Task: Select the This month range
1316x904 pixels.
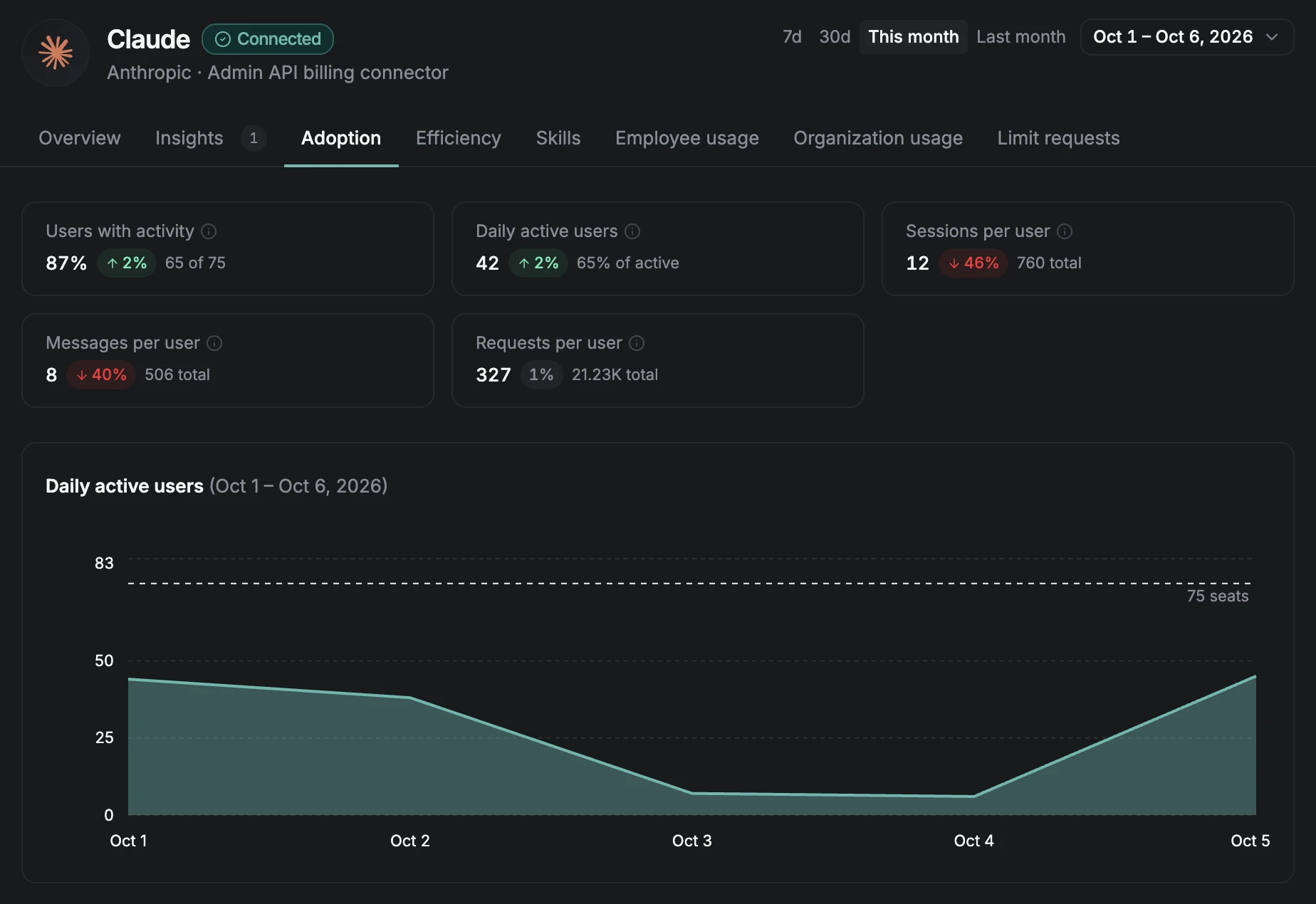Action: click(914, 37)
